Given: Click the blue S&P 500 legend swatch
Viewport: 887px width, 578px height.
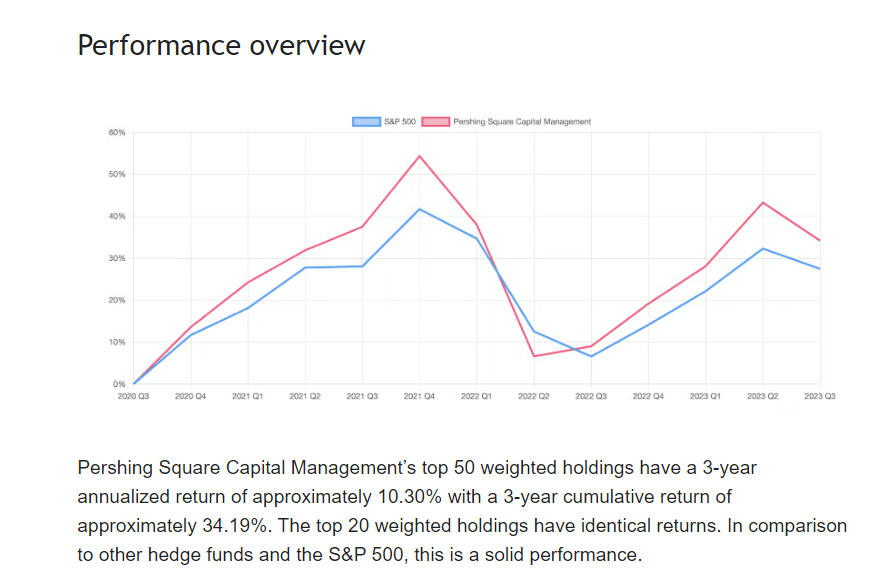Looking at the screenshot, I should coord(366,122).
